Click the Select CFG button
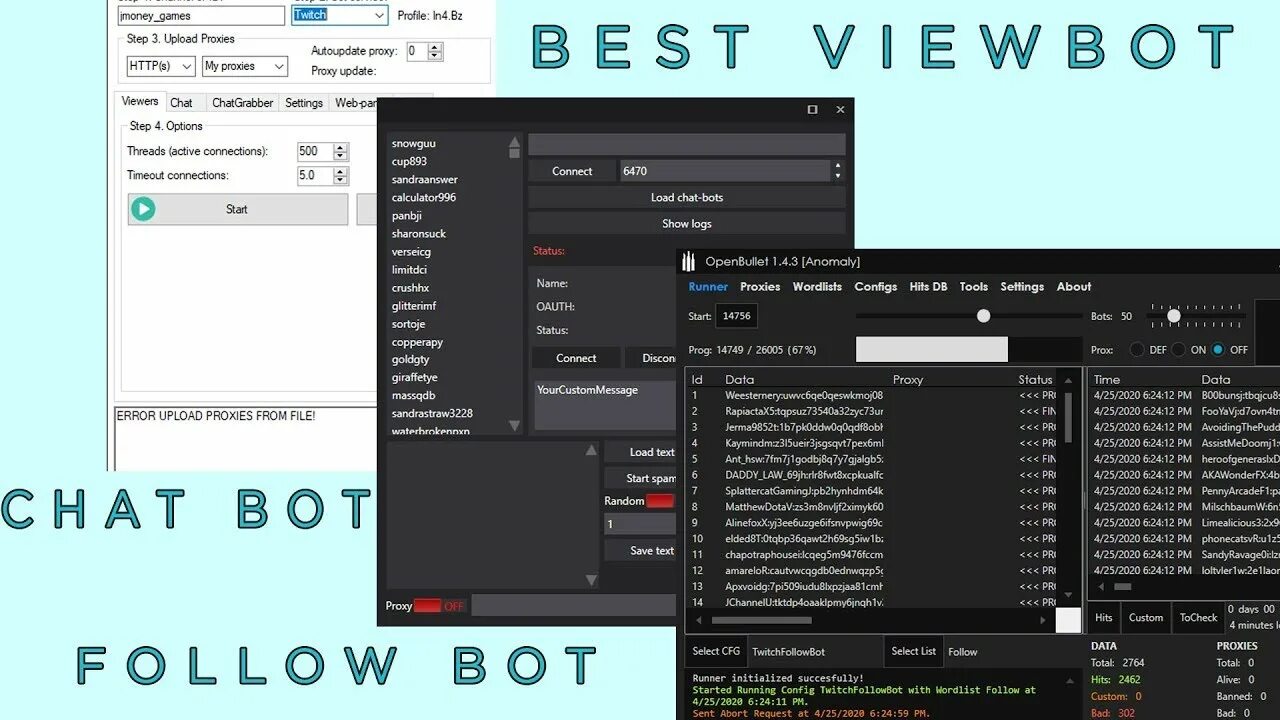Image resolution: width=1280 pixels, height=720 pixels. (x=716, y=652)
